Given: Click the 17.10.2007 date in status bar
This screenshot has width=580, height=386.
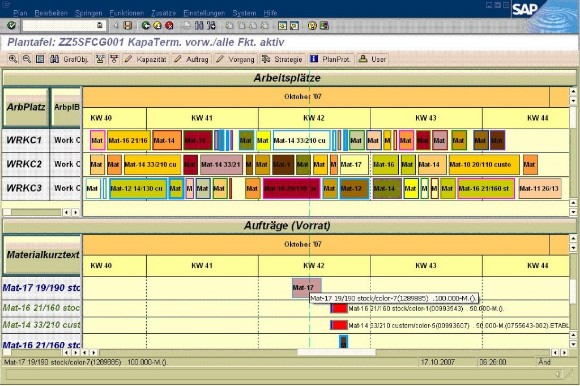Looking at the screenshot, I should (x=438, y=362).
